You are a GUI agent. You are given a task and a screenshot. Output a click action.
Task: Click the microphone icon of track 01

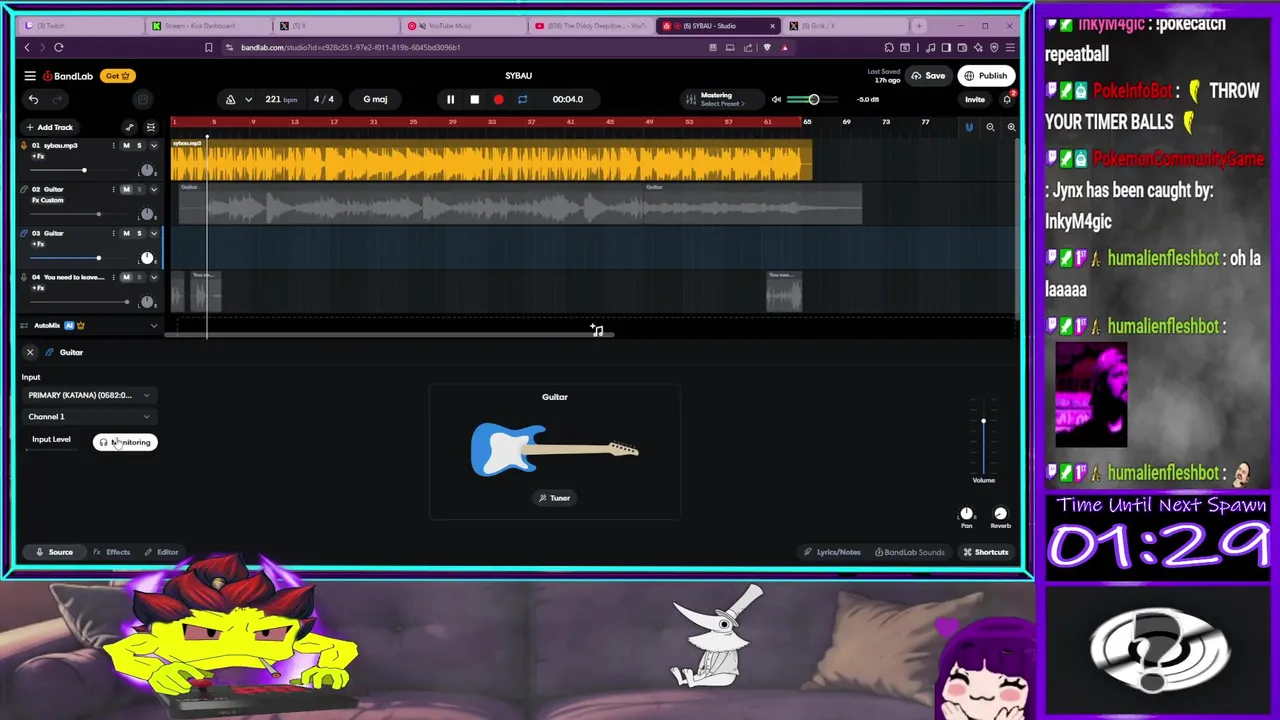(x=24, y=146)
